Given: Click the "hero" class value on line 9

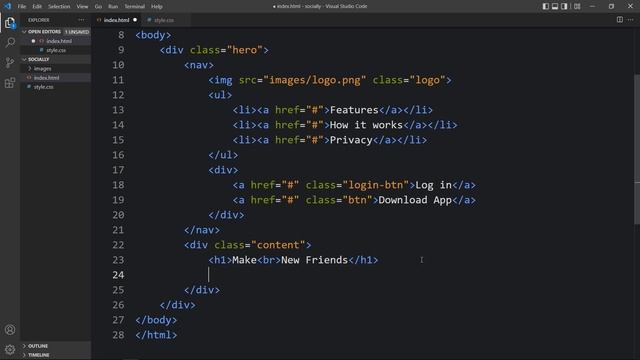Looking at the screenshot, I should click(244, 50).
